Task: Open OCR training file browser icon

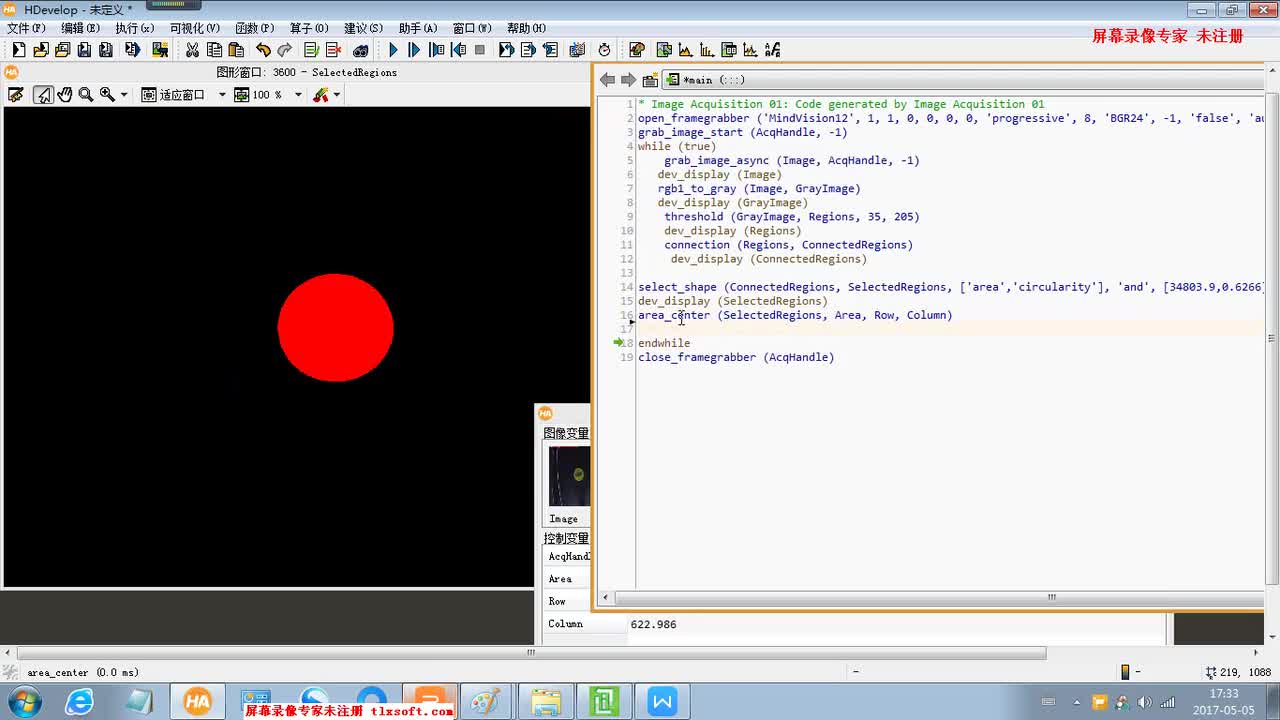Action: (772, 50)
